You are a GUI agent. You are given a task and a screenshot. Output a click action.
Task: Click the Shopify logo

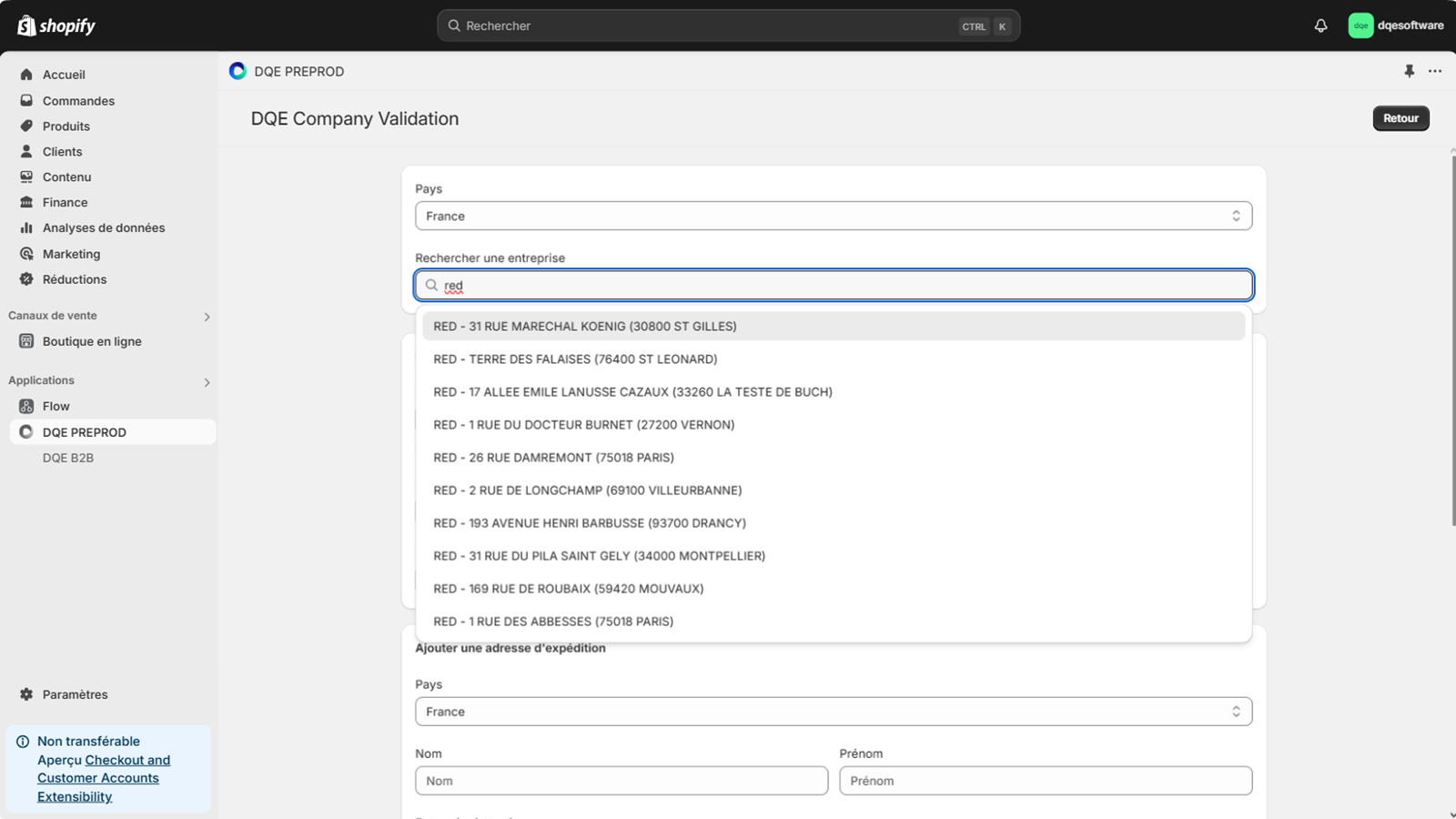[56, 25]
